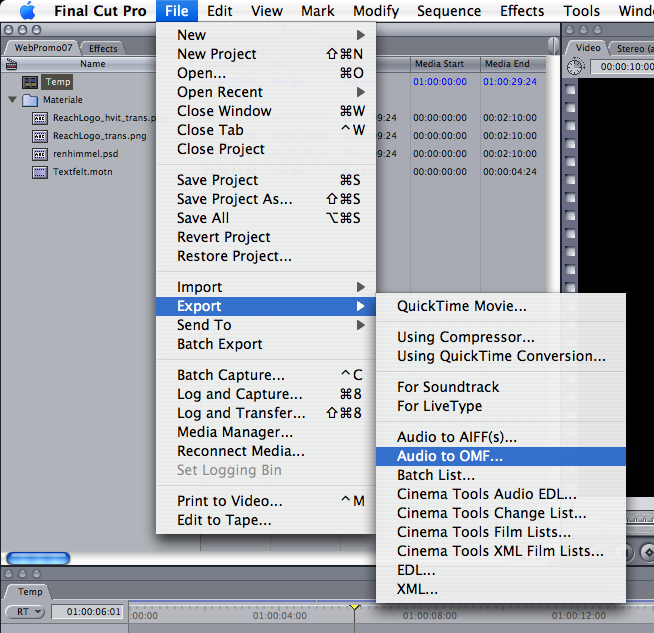Viewport: 654px width, 633px height.
Task: Choose Batch List... export
Action: coord(501,475)
